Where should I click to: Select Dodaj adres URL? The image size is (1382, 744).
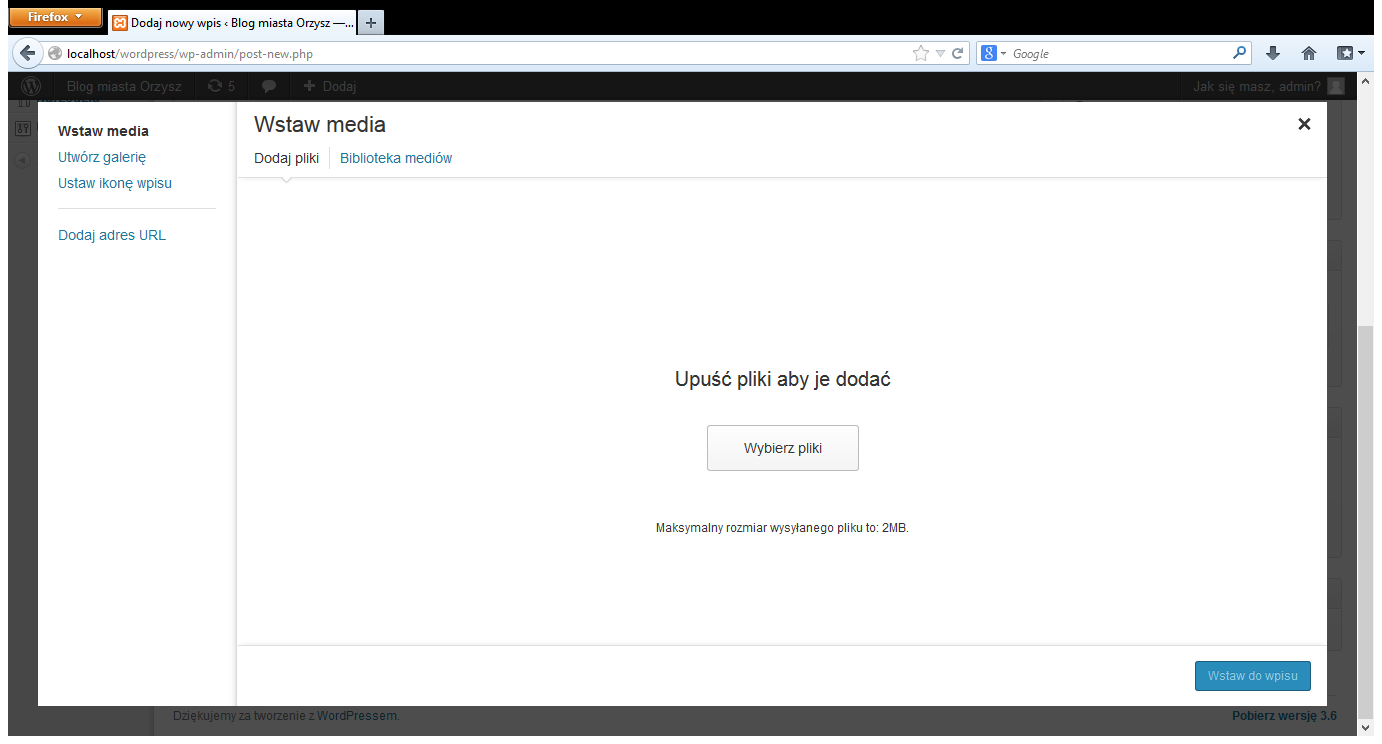112,235
